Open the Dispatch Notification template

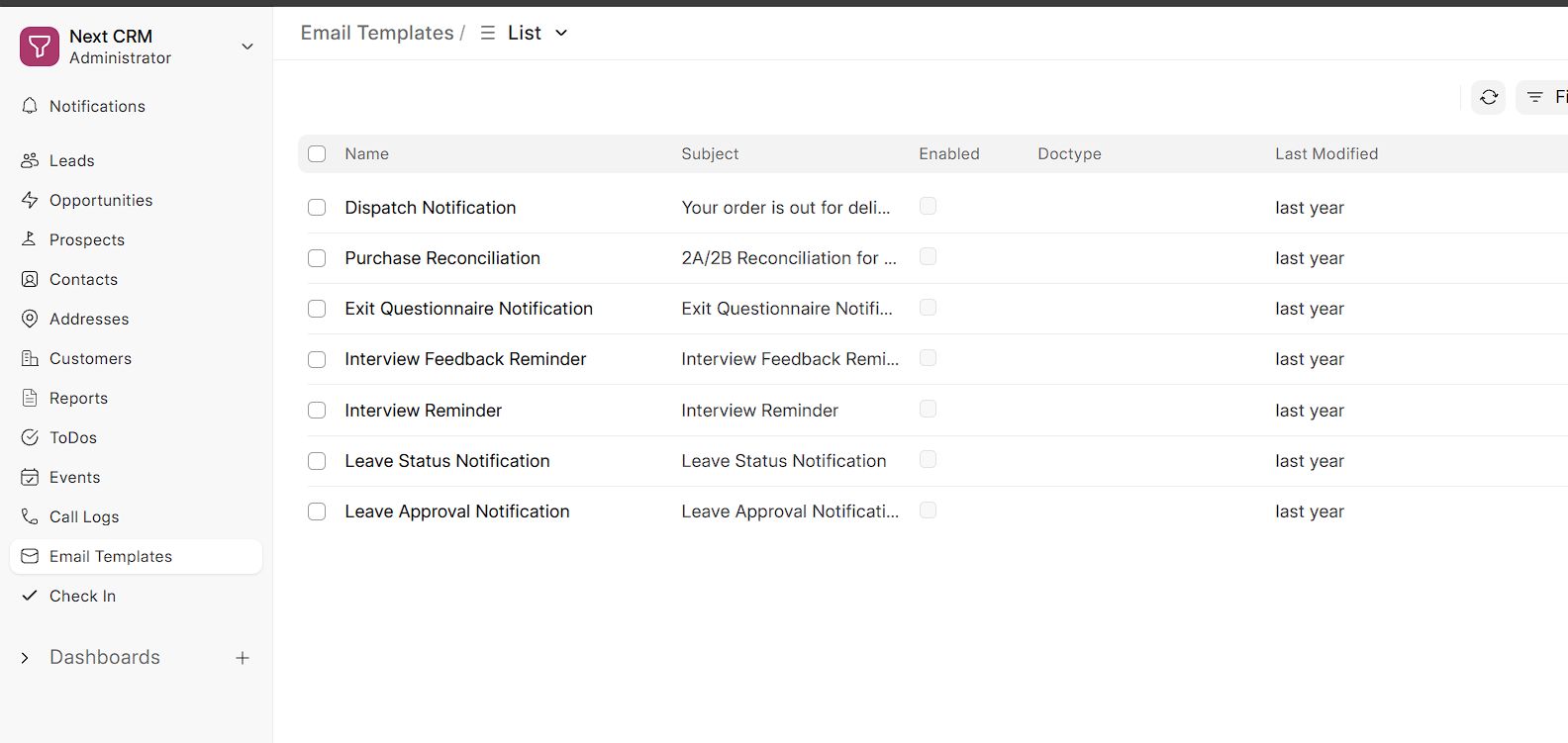pyautogui.click(x=431, y=208)
